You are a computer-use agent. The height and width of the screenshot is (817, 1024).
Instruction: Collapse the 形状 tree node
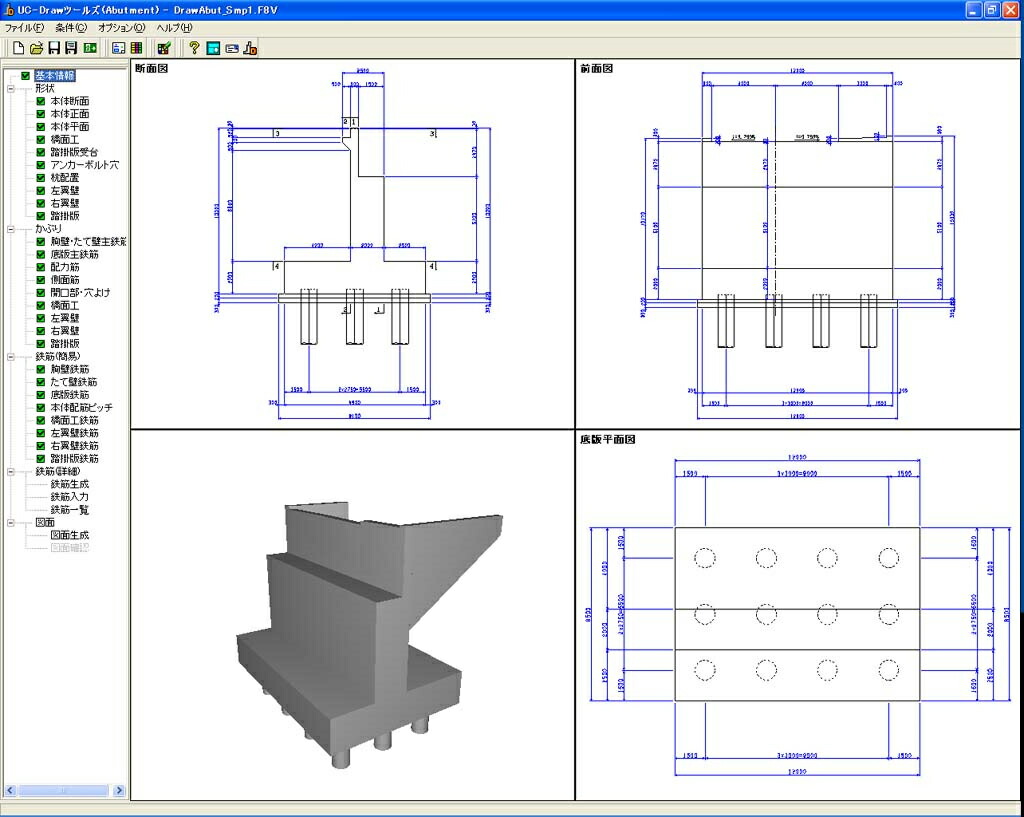(x=11, y=88)
